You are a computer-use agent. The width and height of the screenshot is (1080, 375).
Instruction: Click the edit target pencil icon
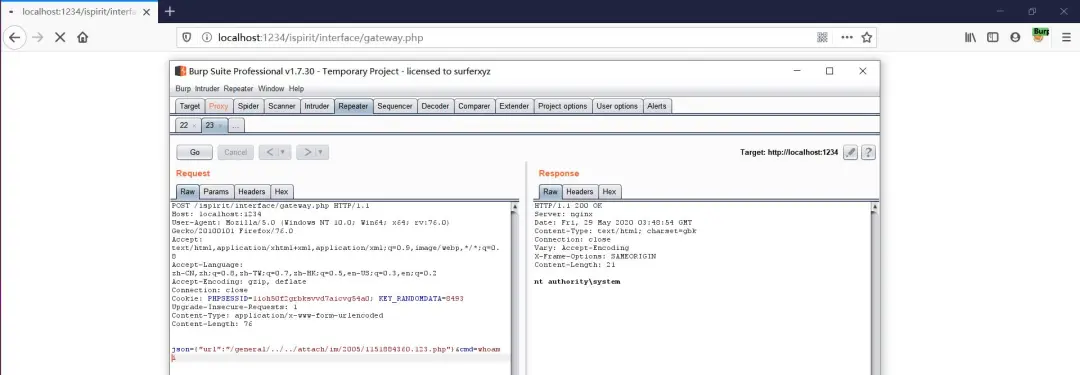click(x=851, y=152)
